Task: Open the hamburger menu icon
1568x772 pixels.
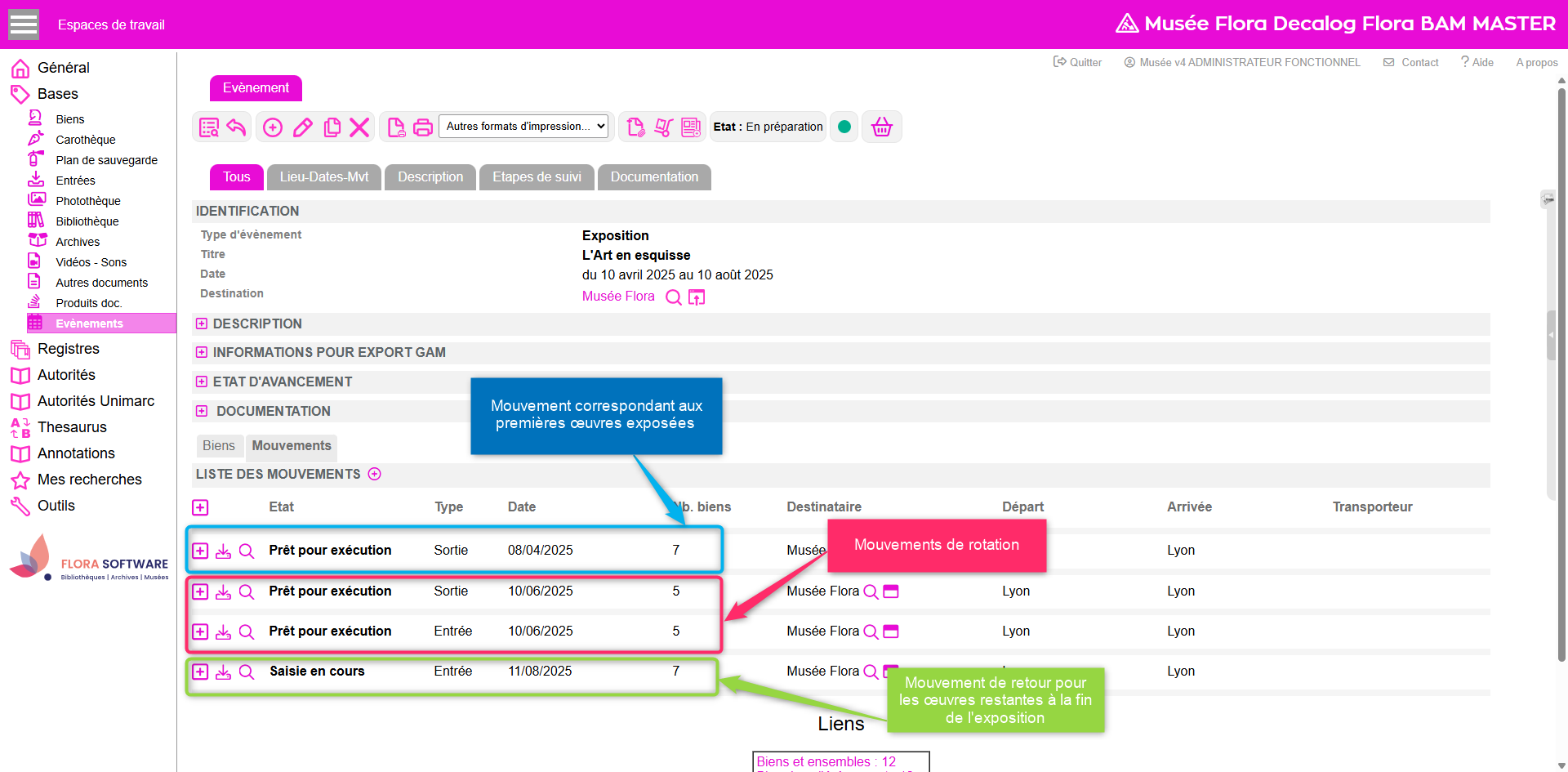Action: click(x=24, y=25)
